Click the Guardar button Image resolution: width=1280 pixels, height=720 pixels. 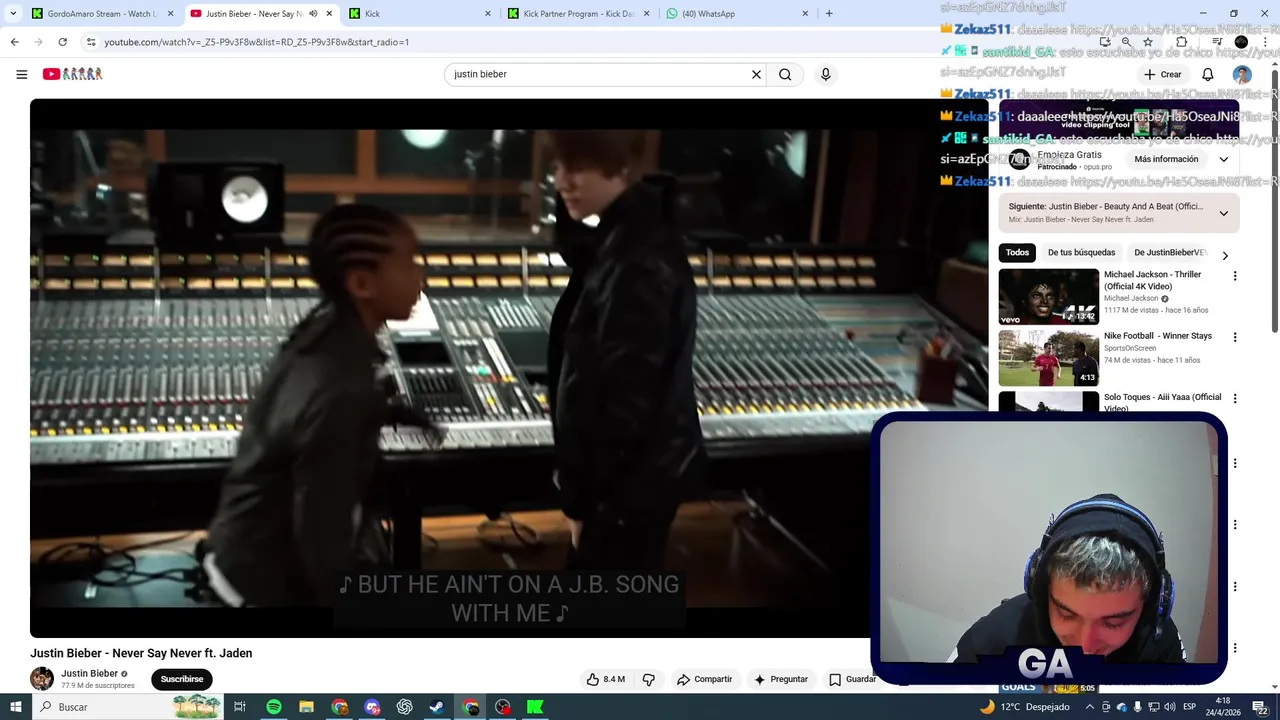853,679
